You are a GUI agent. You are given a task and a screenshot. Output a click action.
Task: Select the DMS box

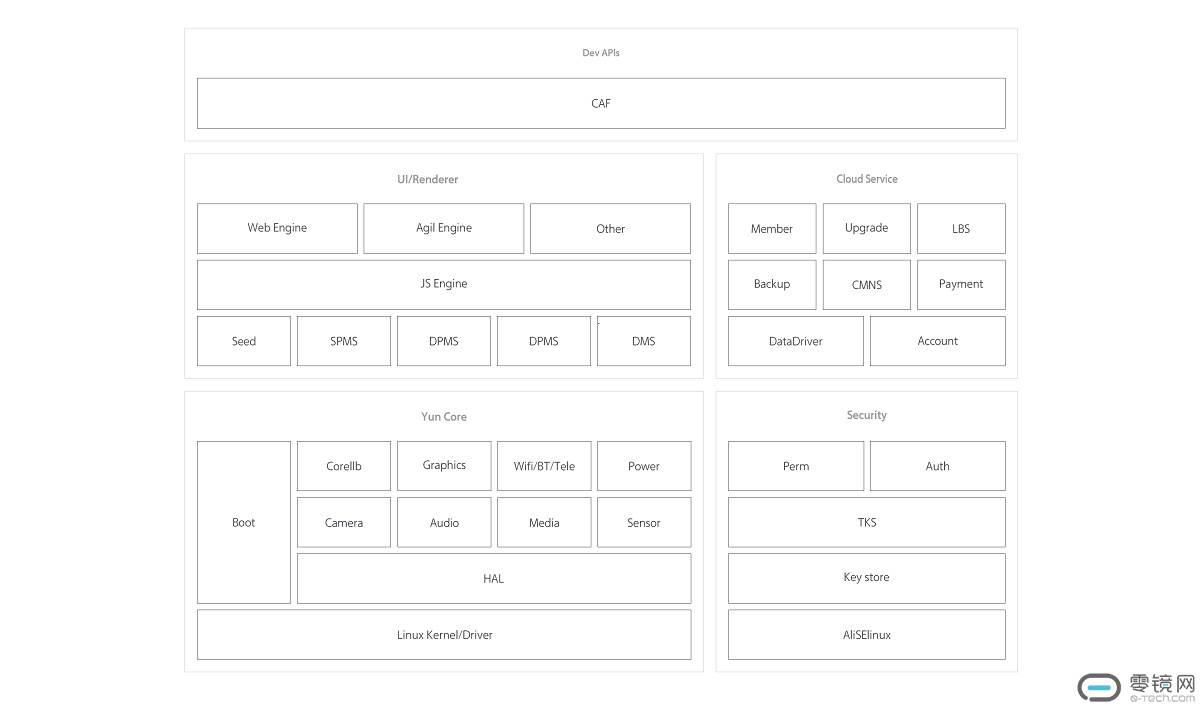(644, 341)
